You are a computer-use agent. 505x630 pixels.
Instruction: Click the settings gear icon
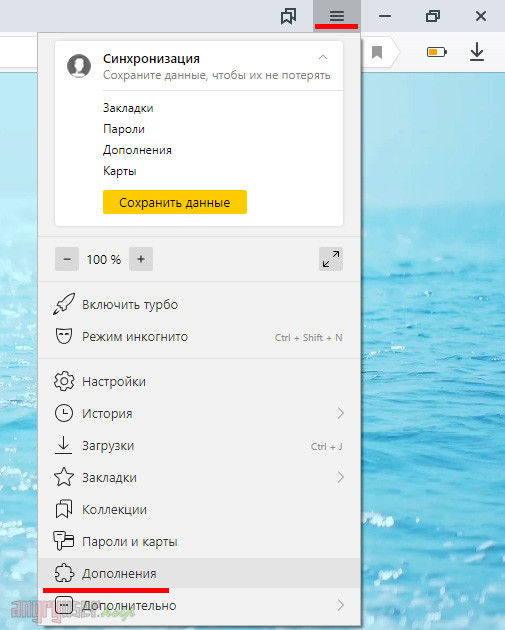pos(64,381)
